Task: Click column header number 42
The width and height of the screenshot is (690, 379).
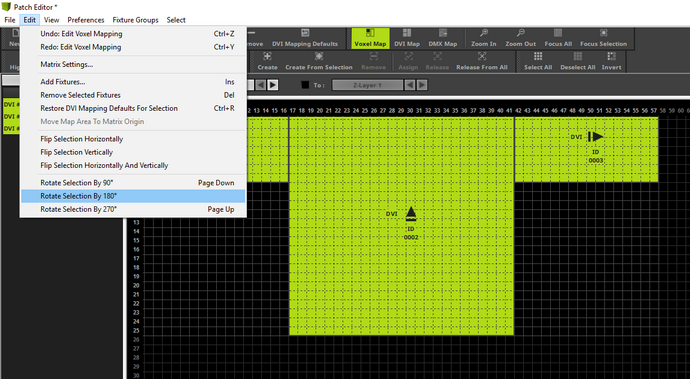Action: click(x=518, y=110)
